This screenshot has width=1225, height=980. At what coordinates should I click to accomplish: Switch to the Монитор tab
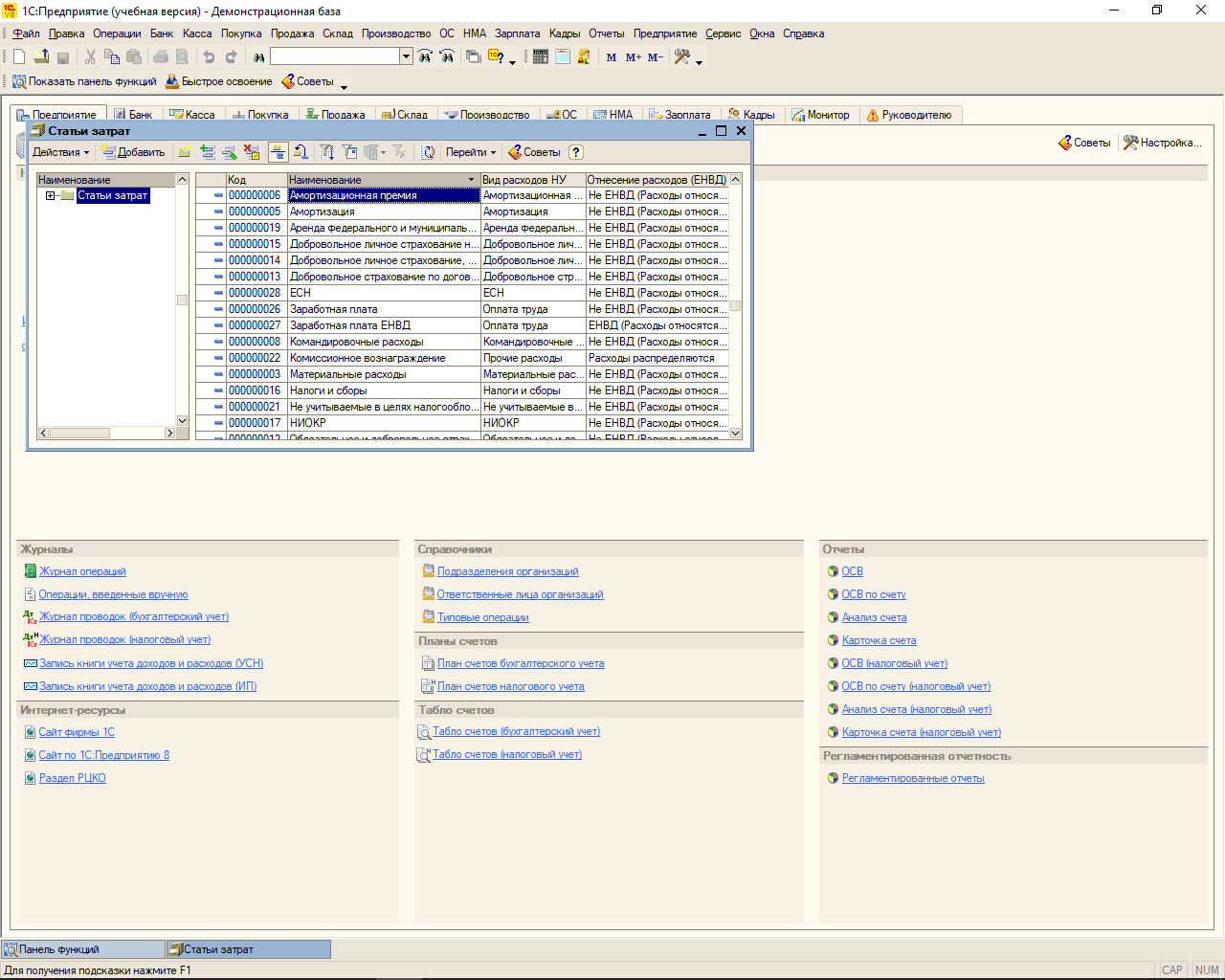(820, 115)
